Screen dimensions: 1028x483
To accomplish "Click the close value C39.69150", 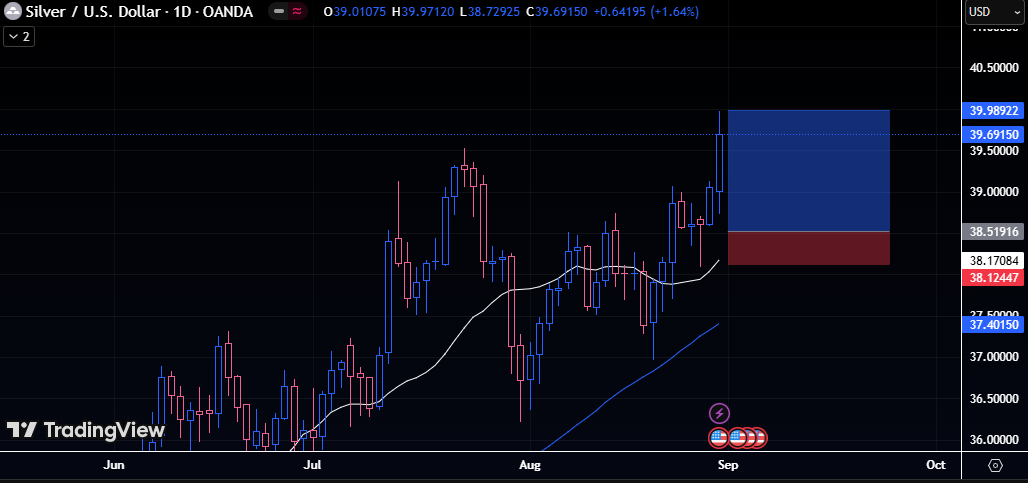I will pyautogui.click(x=557, y=12).
